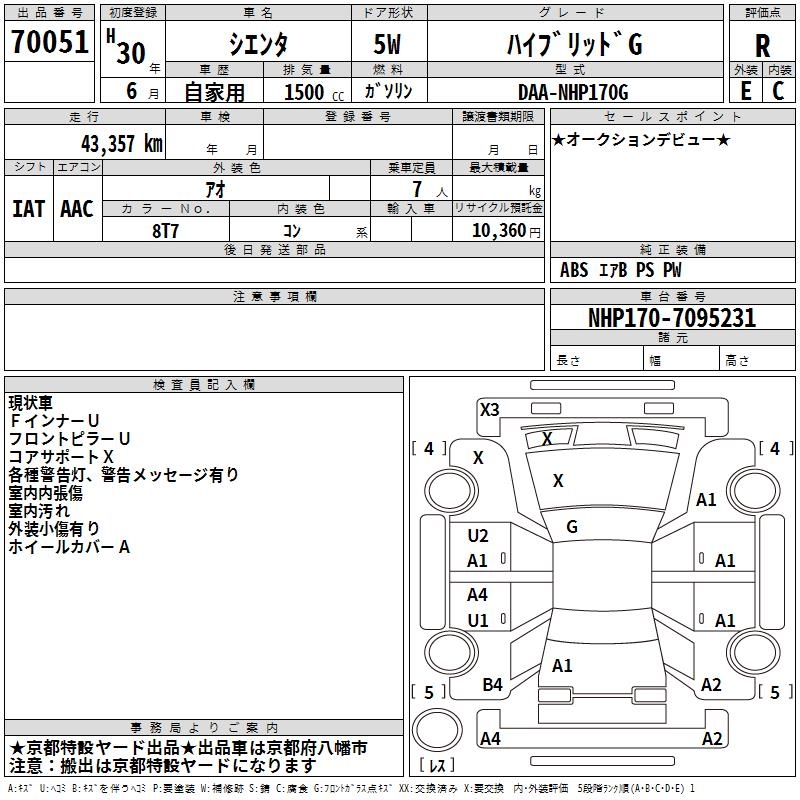This screenshot has height=800, width=800.
Task: Click the model code DAA-NHP170G
Action: [573, 92]
